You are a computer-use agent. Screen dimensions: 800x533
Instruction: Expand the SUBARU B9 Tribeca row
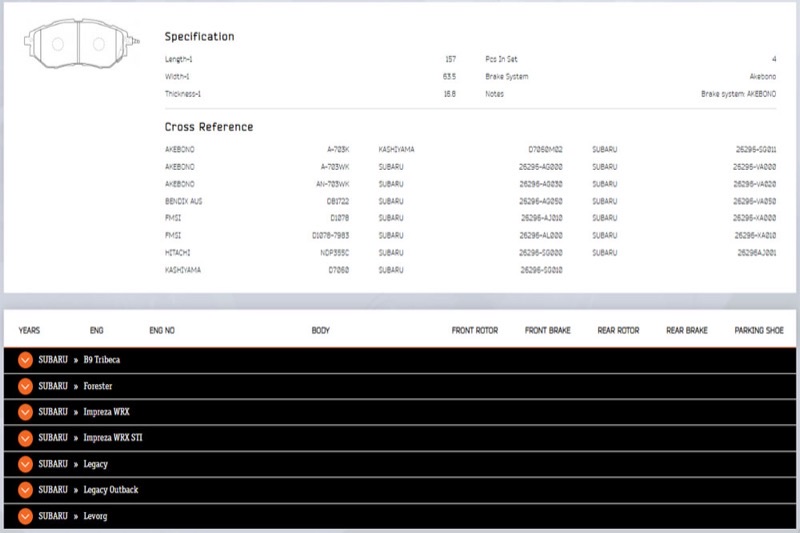click(399, 360)
